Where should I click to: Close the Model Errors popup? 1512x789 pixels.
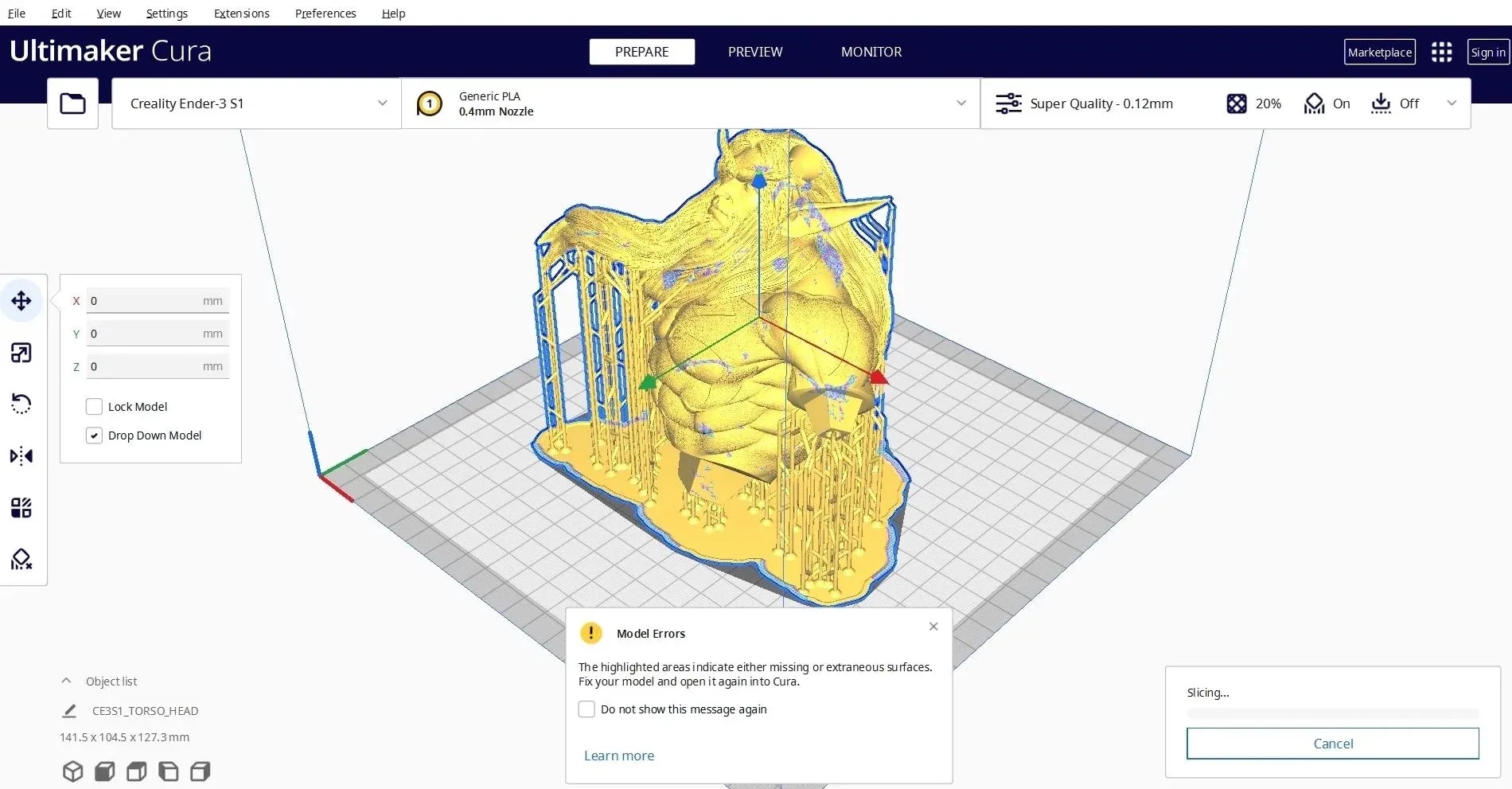[933, 627]
